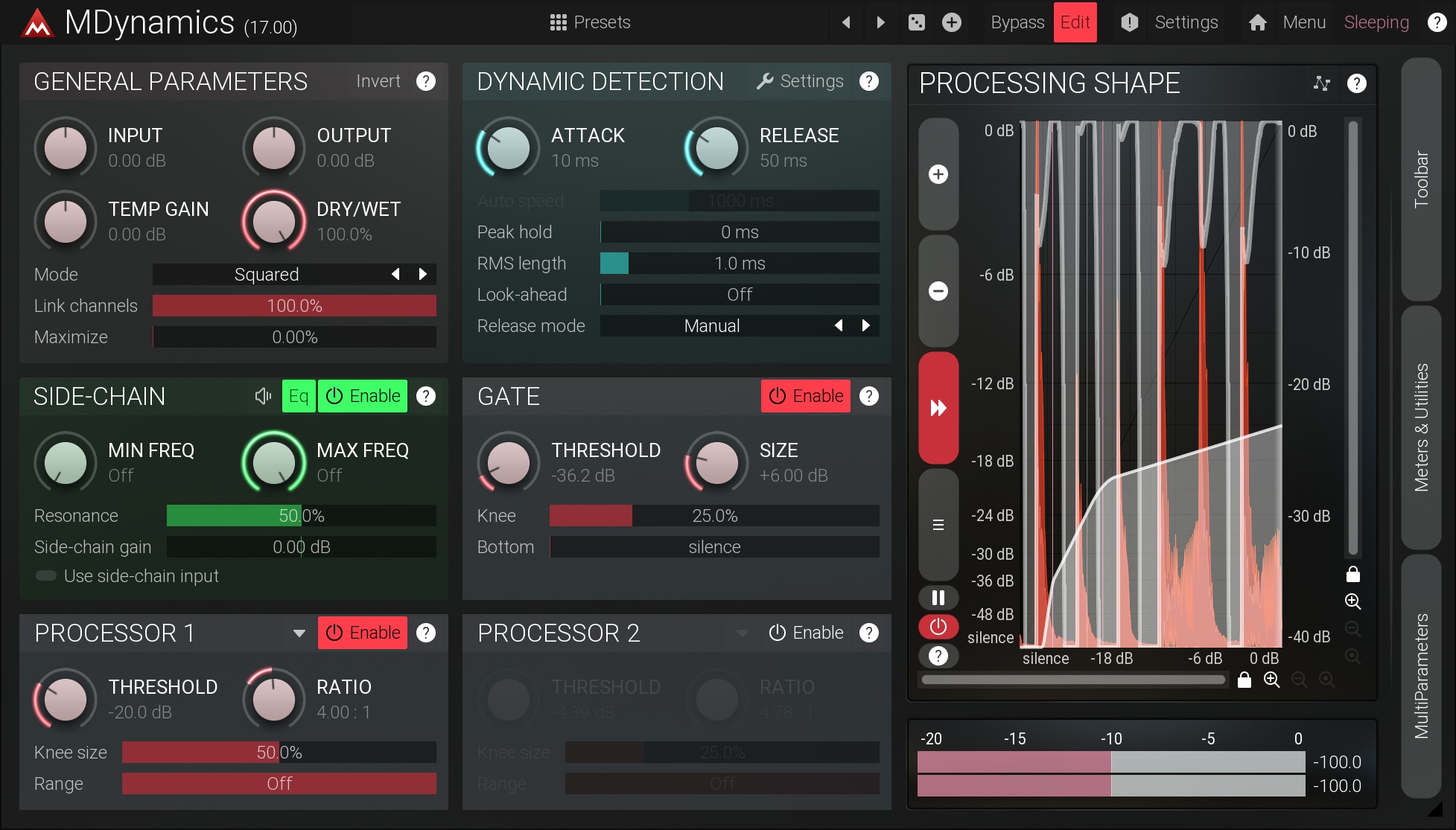The width and height of the screenshot is (1456, 830).
Task: Toggle the Gate Enable button
Action: 805,396
